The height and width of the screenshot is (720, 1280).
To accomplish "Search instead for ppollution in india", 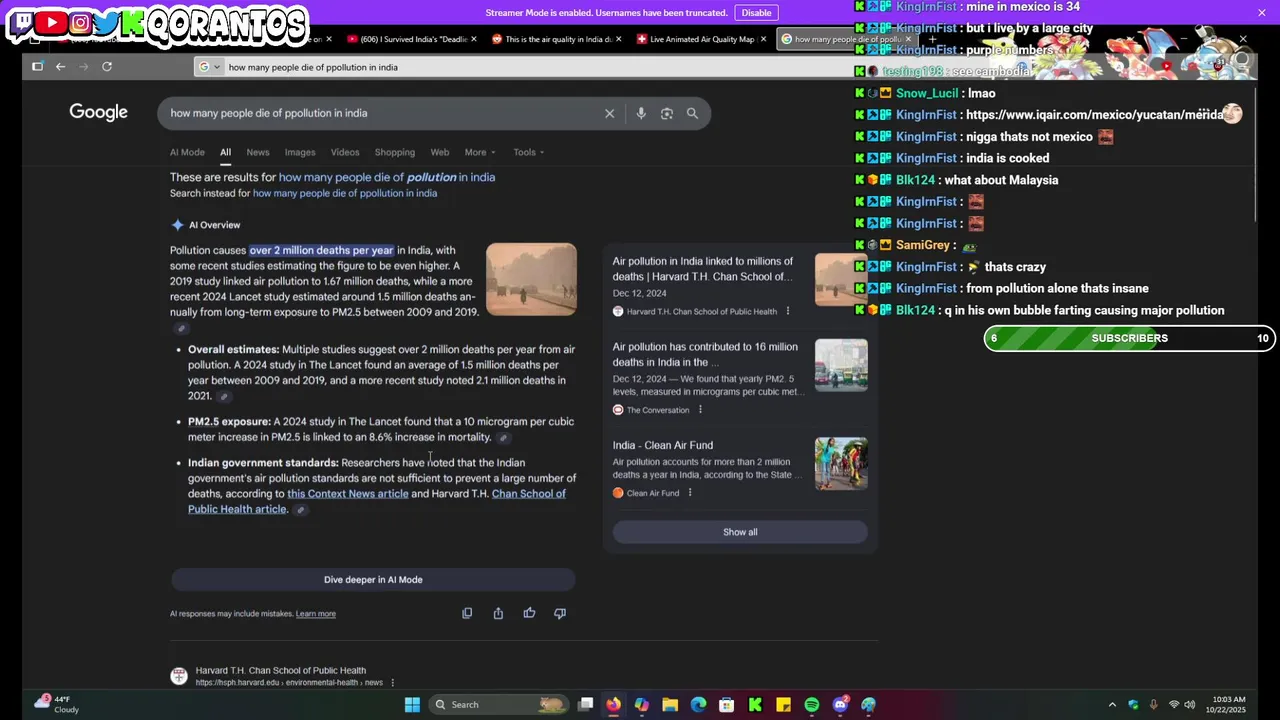I will pyautogui.click(x=345, y=193).
